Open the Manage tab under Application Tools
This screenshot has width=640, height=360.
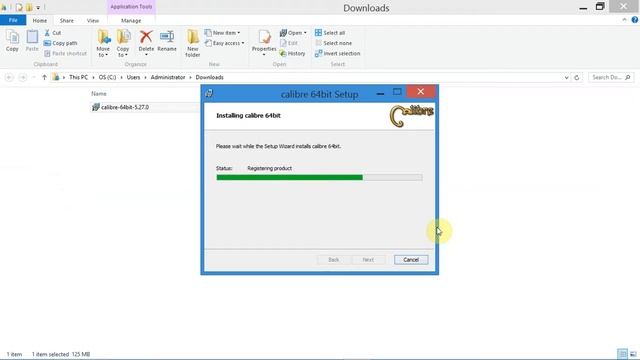coord(131,20)
